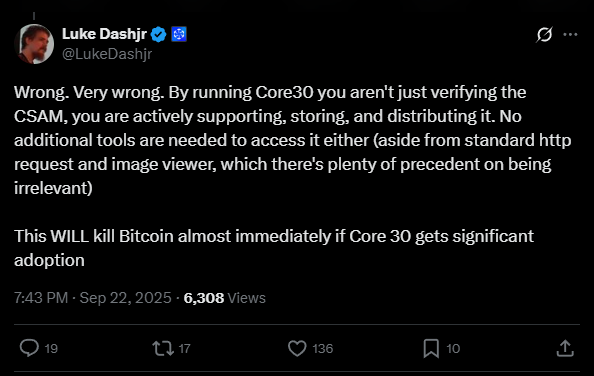Click the square affiliate badge beside name
Image resolution: width=594 pixels, height=376 pixels.
[x=179, y=34]
